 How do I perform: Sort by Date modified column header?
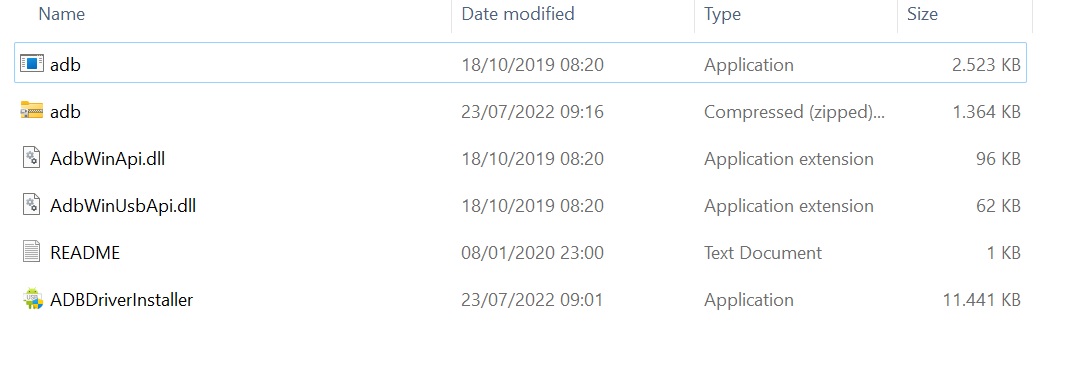point(518,14)
